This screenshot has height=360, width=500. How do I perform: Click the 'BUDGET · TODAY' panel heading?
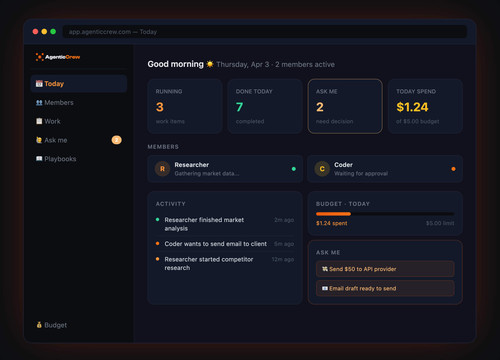[x=343, y=204]
